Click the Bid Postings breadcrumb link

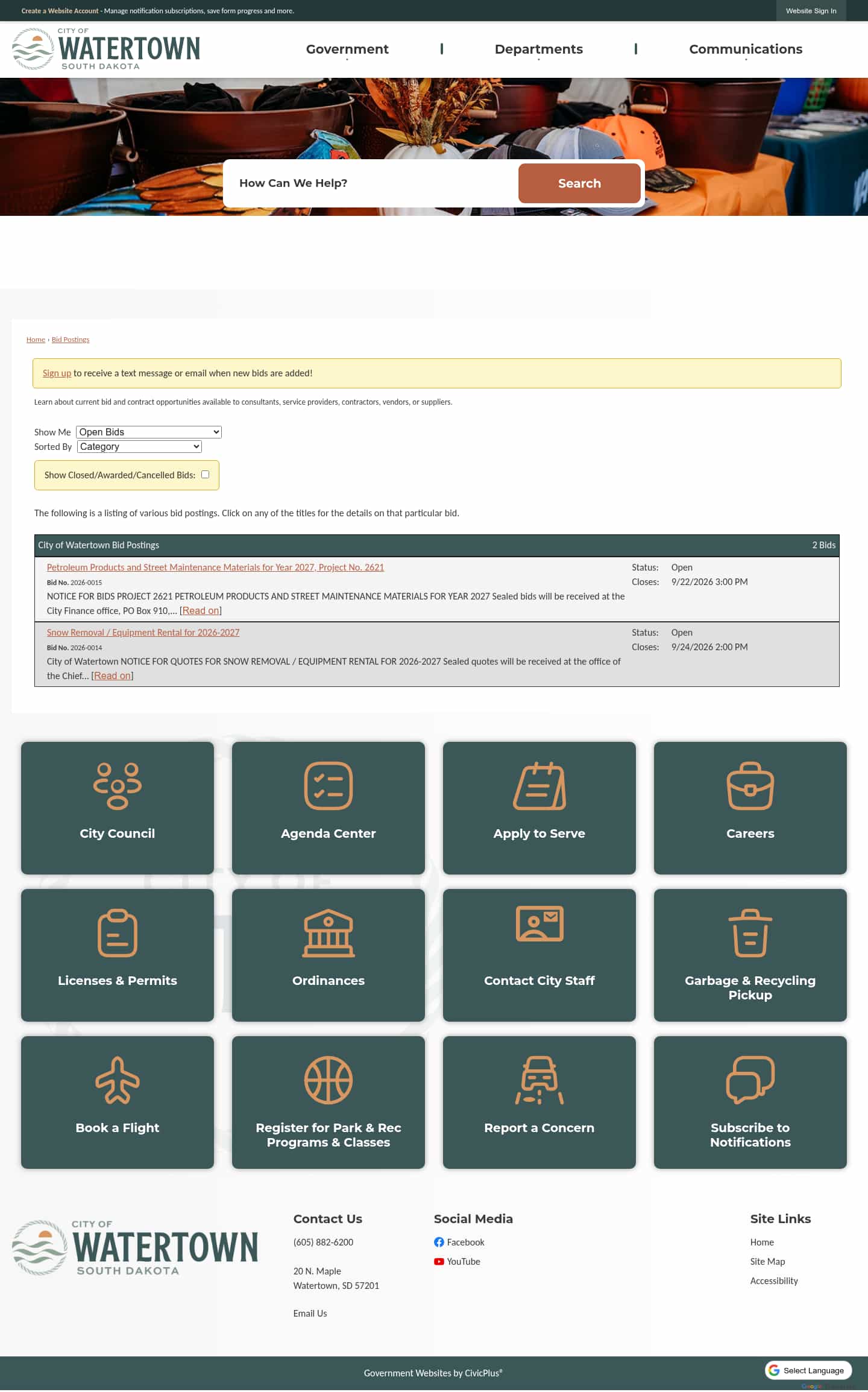71,340
